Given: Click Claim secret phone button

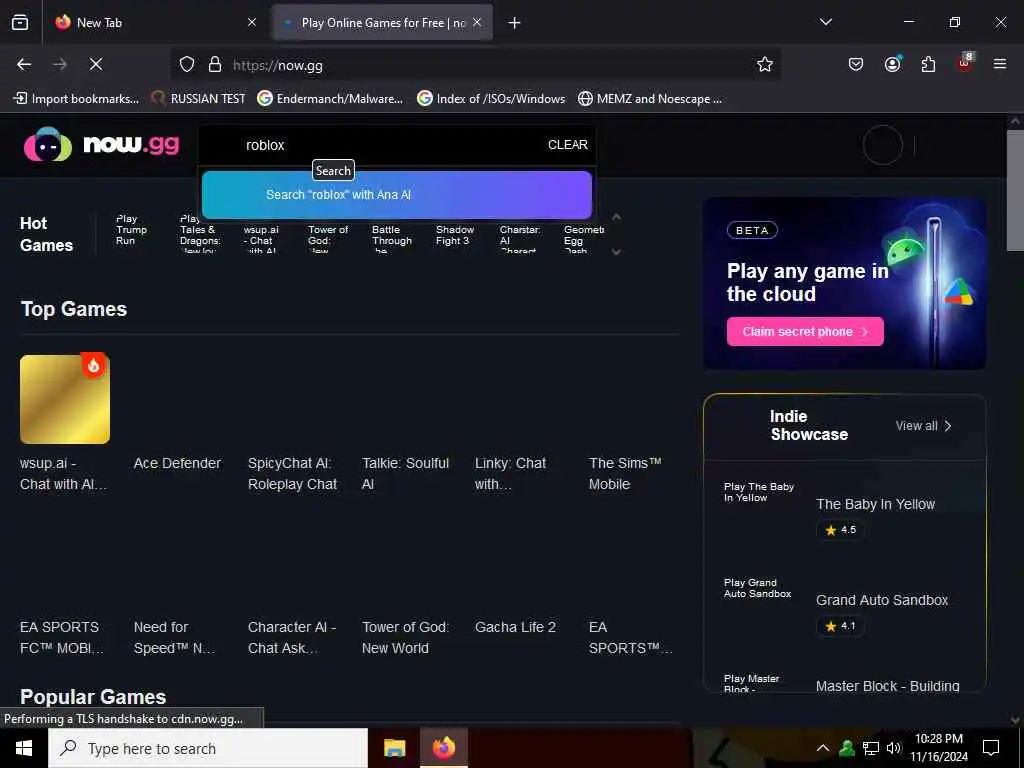Looking at the screenshot, I should [x=805, y=332].
